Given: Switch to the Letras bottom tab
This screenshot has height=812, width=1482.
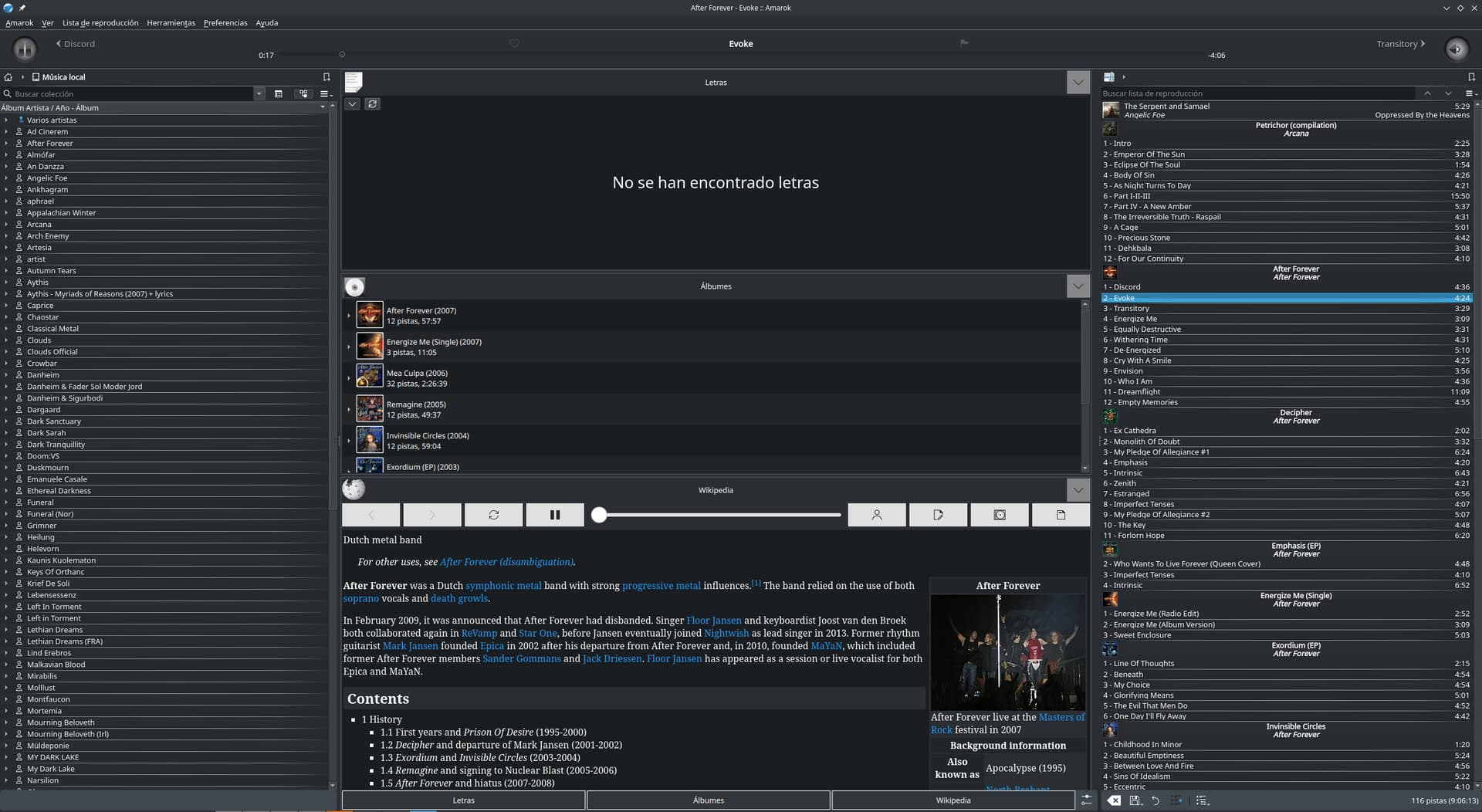Looking at the screenshot, I should coord(463,800).
